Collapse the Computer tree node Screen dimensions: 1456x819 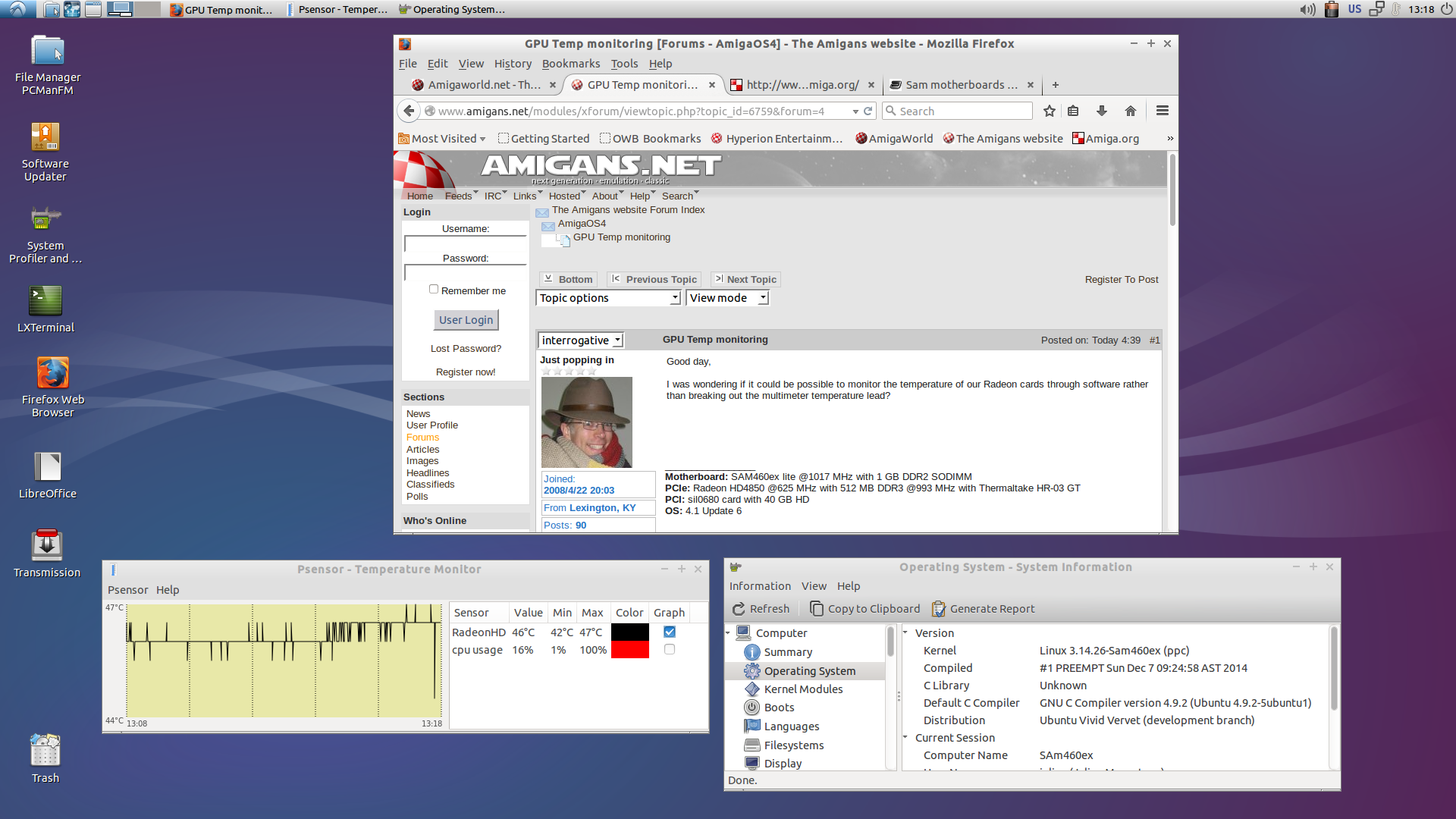coord(728,632)
